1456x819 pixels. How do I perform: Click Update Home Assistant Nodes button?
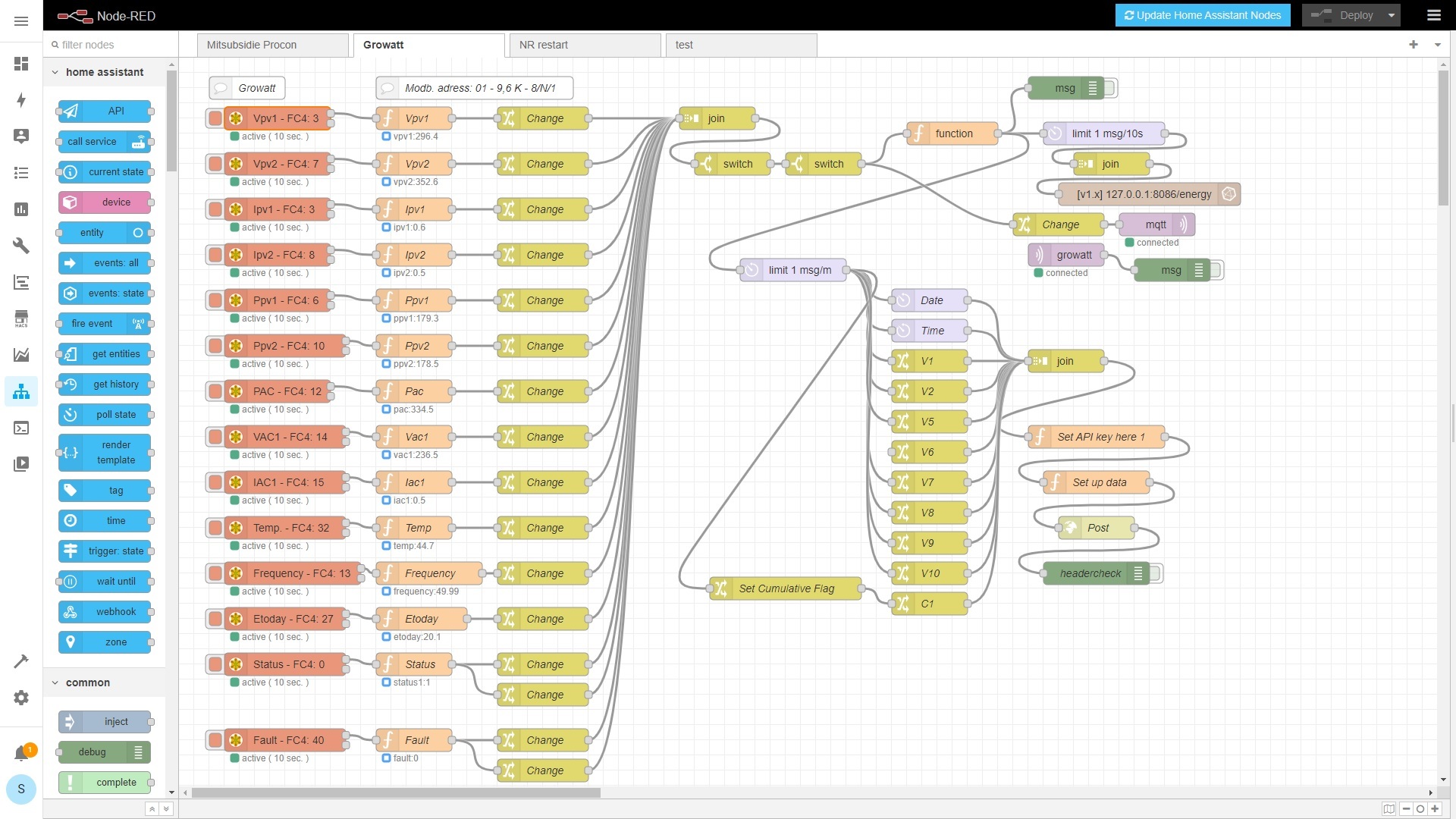(1203, 15)
